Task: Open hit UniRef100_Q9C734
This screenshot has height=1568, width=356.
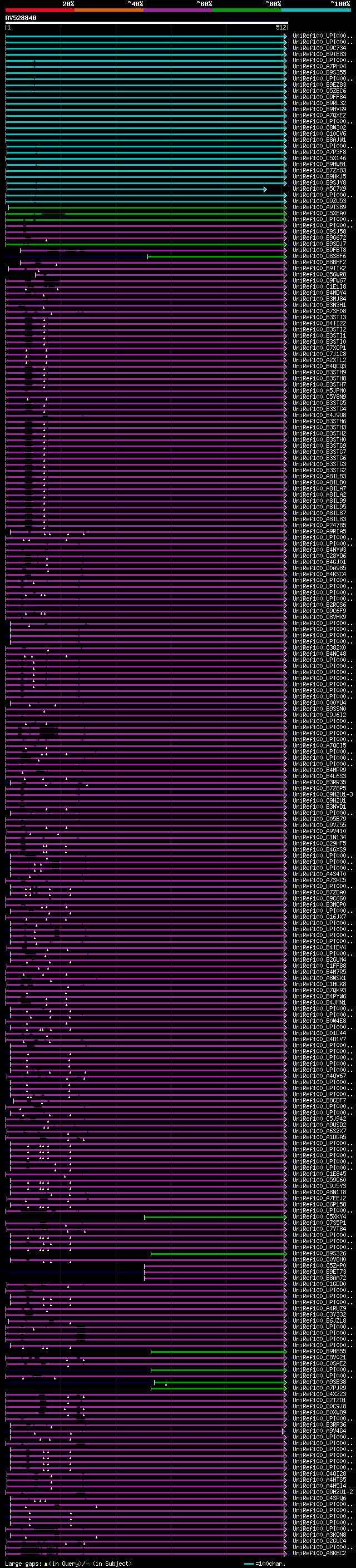Action: tap(319, 48)
